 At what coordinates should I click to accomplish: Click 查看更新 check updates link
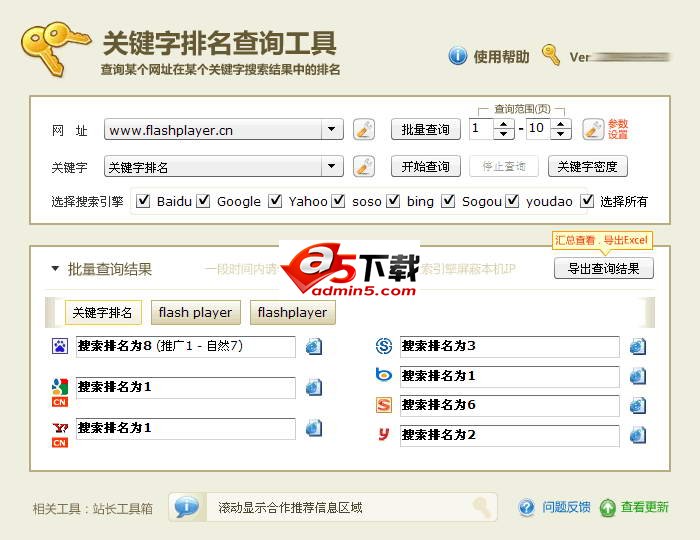click(644, 507)
